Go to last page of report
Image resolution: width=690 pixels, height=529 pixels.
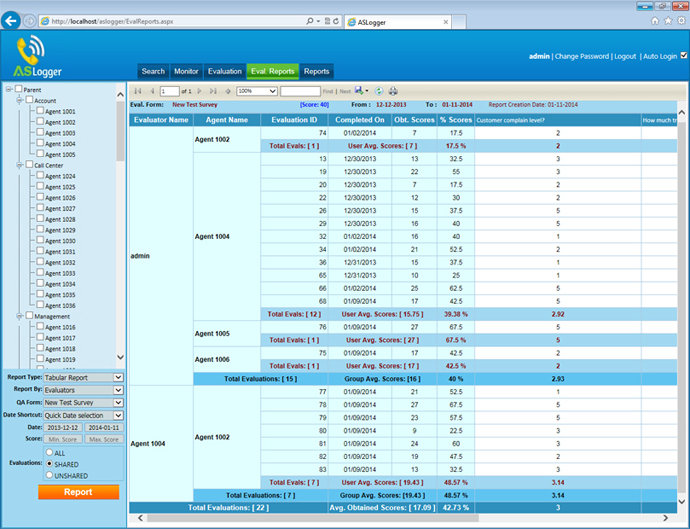214,91
